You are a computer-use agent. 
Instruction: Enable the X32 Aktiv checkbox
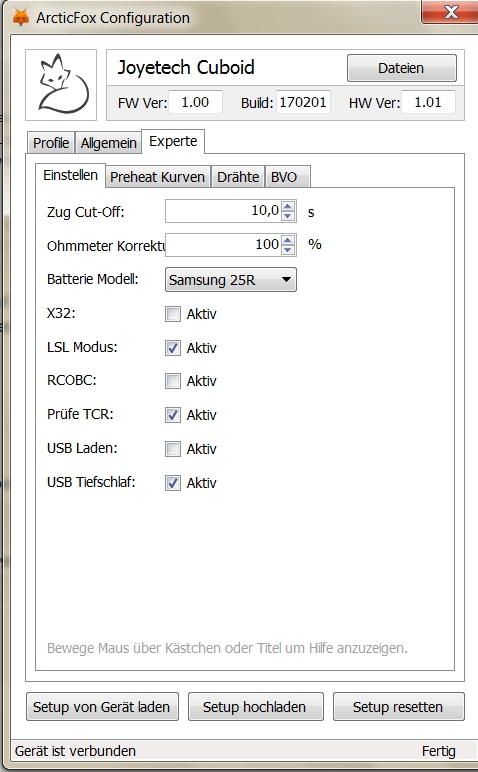click(173, 314)
